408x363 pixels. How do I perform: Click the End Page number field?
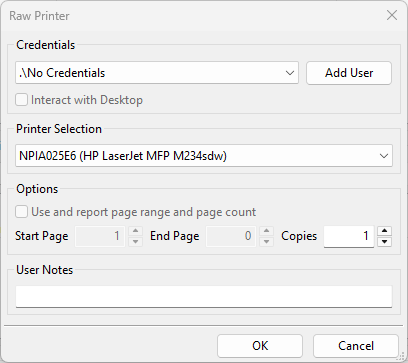coord(231,236)
